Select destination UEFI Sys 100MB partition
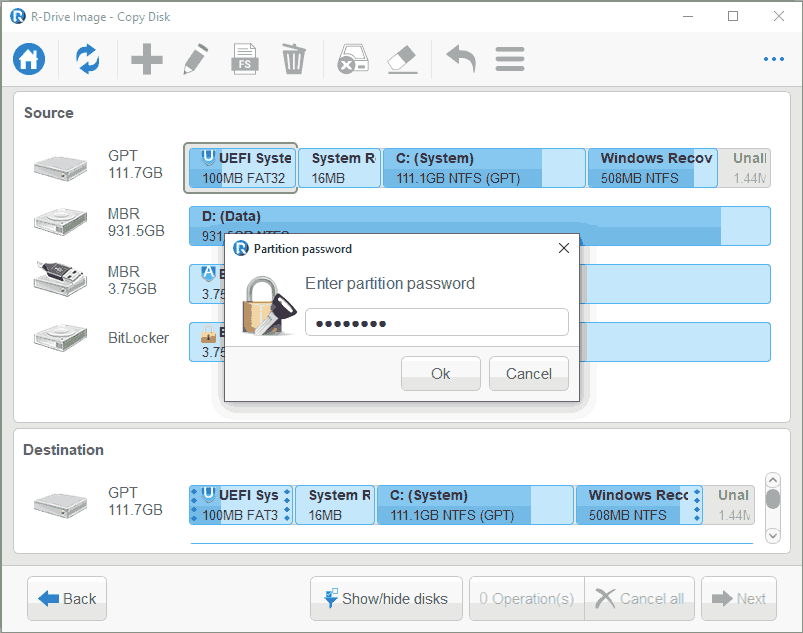Image resolution: width=803 pixels, height=633 pixels. pos(241,505)
